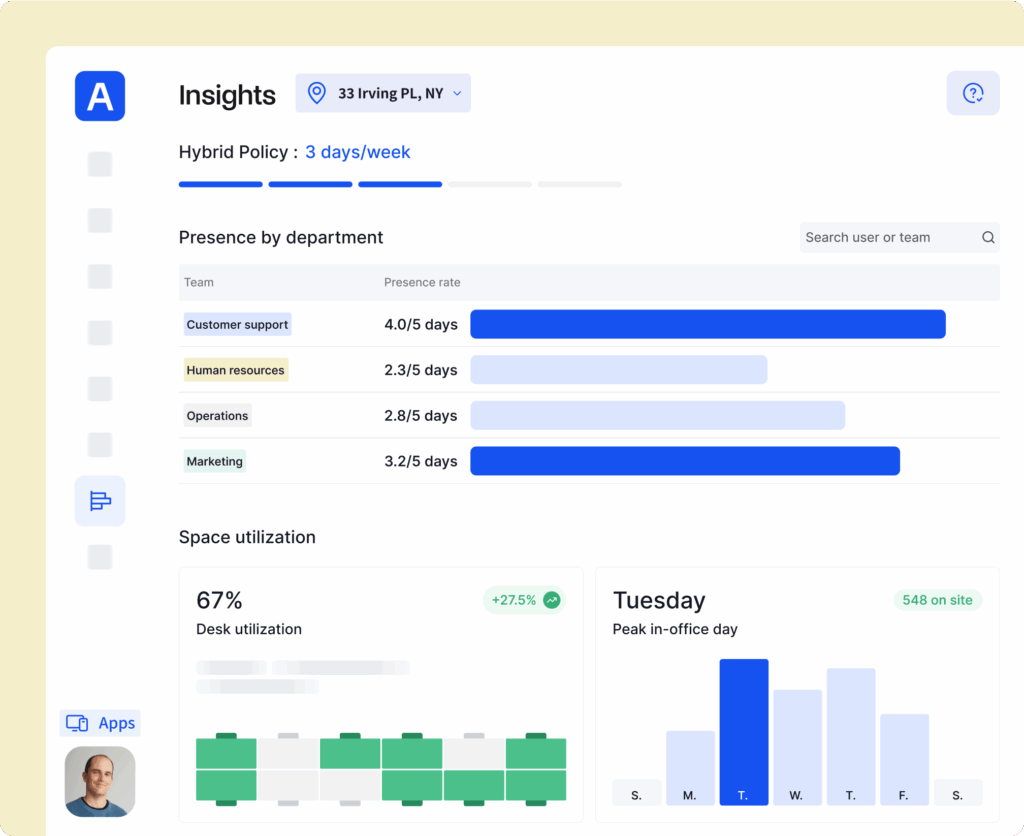Click the third hybrid policy progress segment

(400, 184)
